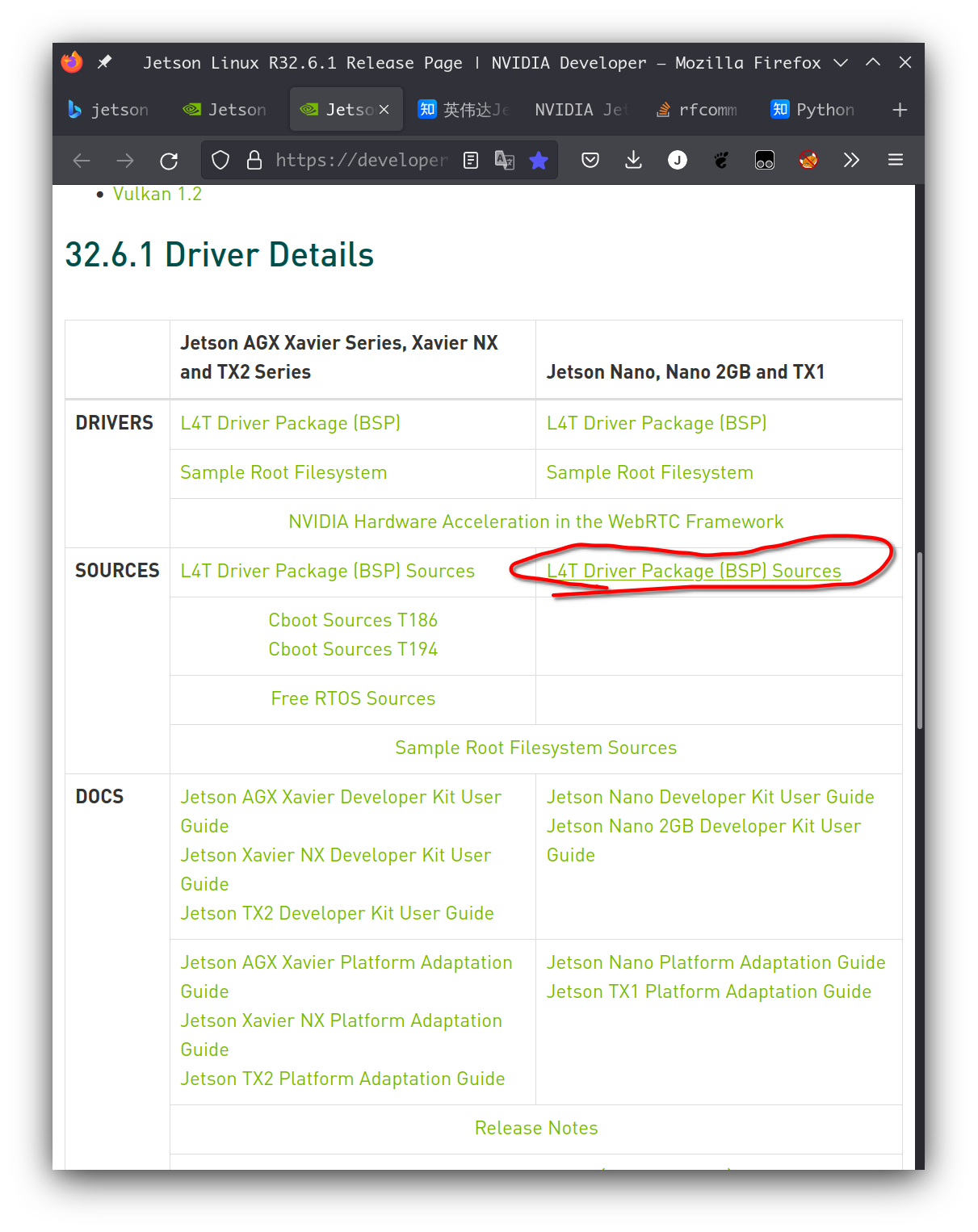Open Nano column L4T Driver Package (BSP) Sources
The width and height of the screenshot is (978, 1232).
pyautogui.click(x=694, y=572)
